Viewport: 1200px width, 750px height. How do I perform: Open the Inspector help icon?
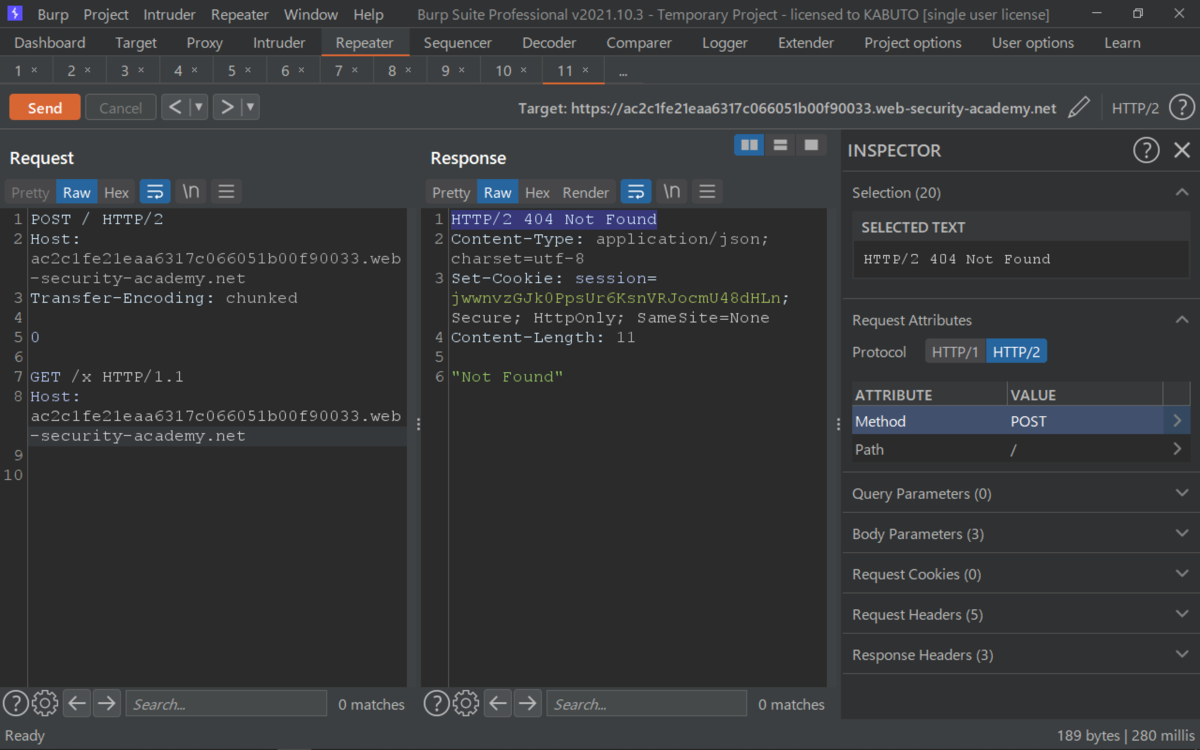point(1146,150)
